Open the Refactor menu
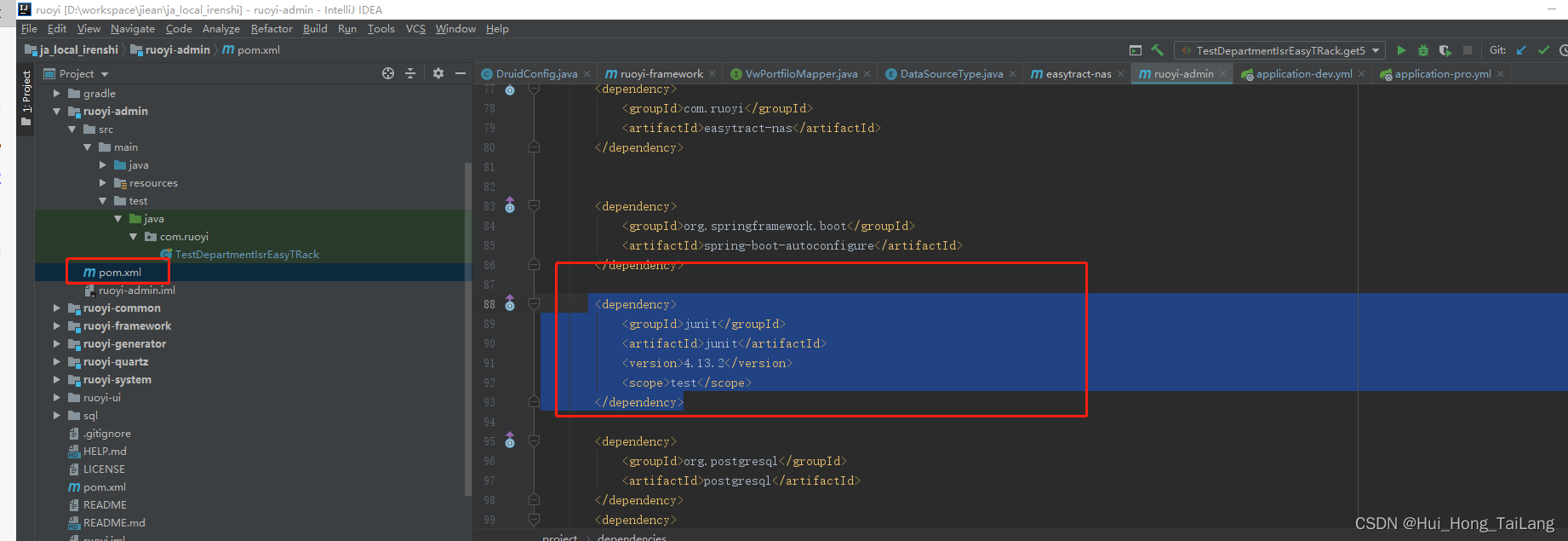The height and width of the screenshot is (541, 1568). [272, 28]
